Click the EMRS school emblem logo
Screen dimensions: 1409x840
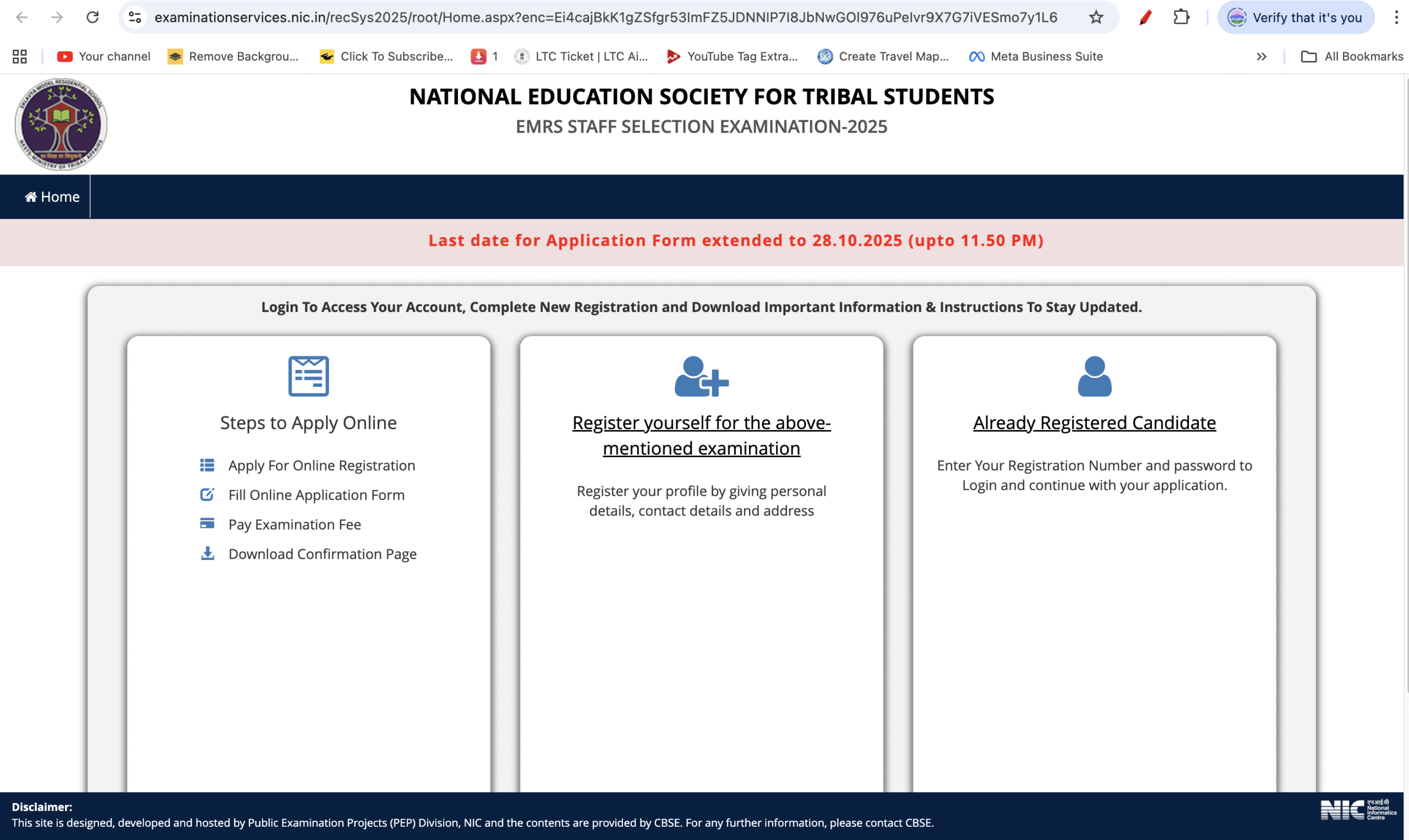[61, 124]
